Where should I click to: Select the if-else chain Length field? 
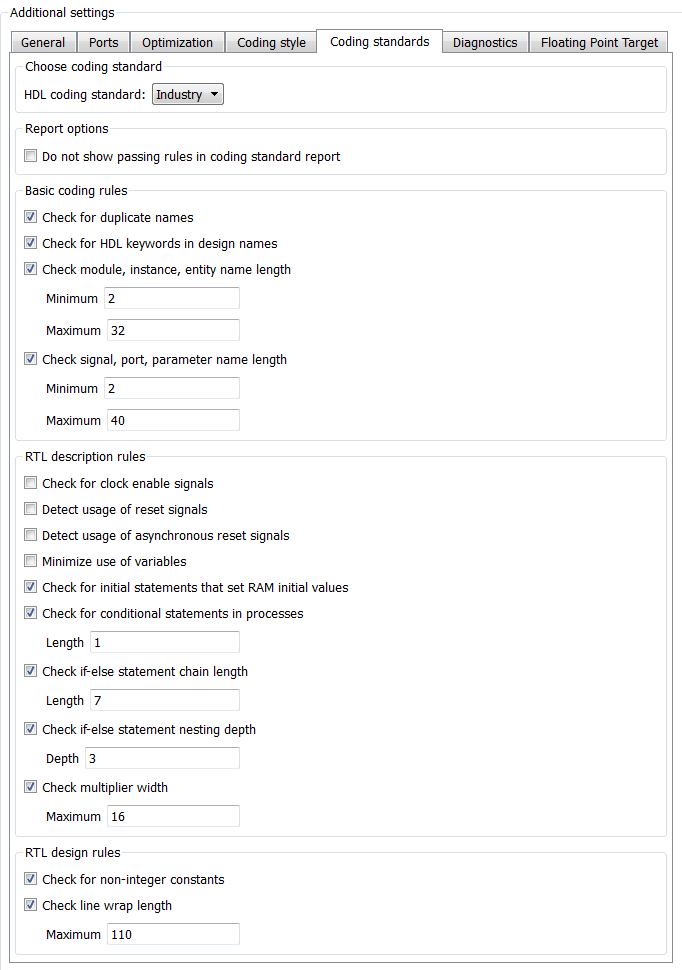coord(164,701)
